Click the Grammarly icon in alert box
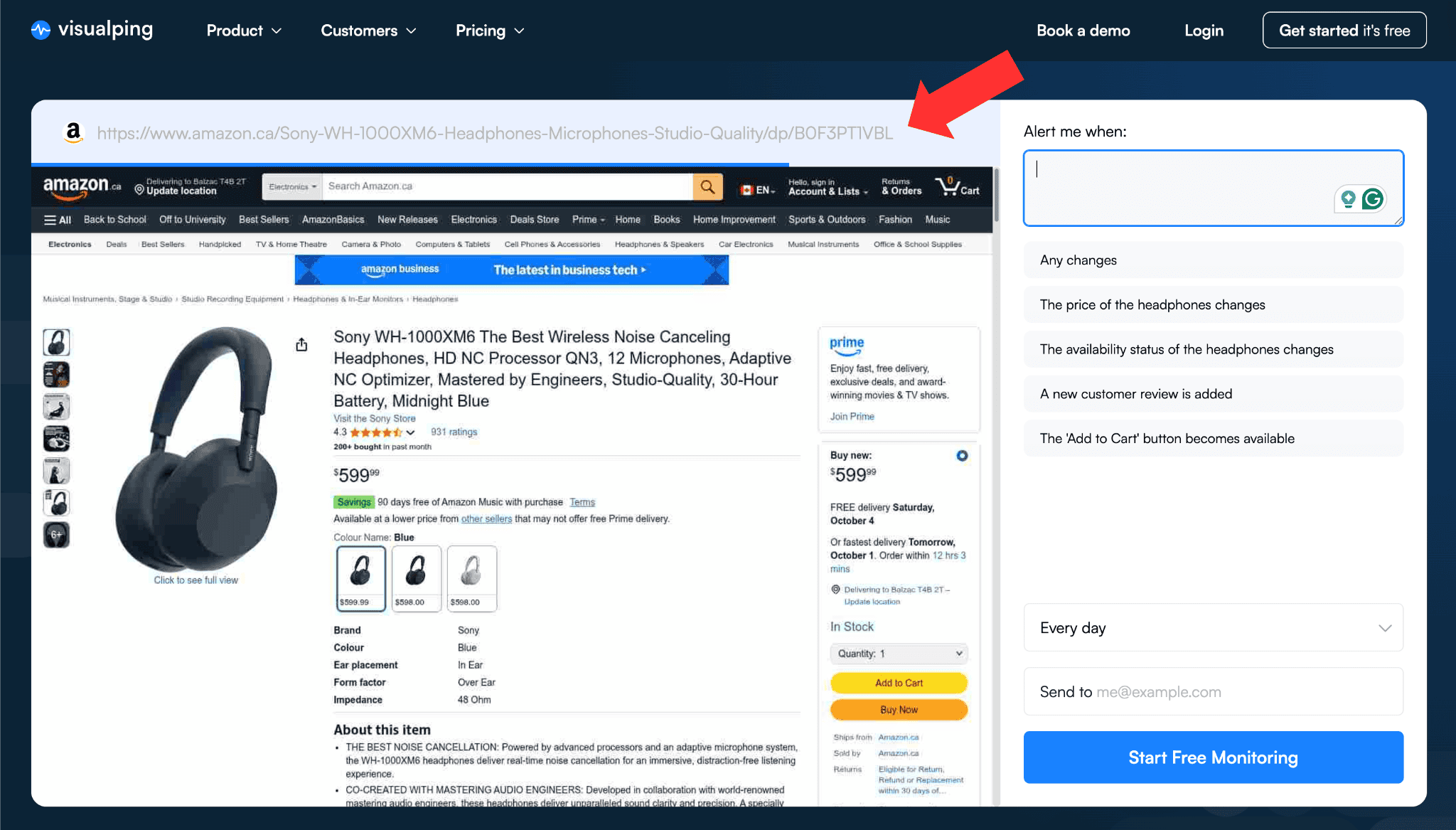The height and width of the screenshot is (830, 1456). 1373,199
